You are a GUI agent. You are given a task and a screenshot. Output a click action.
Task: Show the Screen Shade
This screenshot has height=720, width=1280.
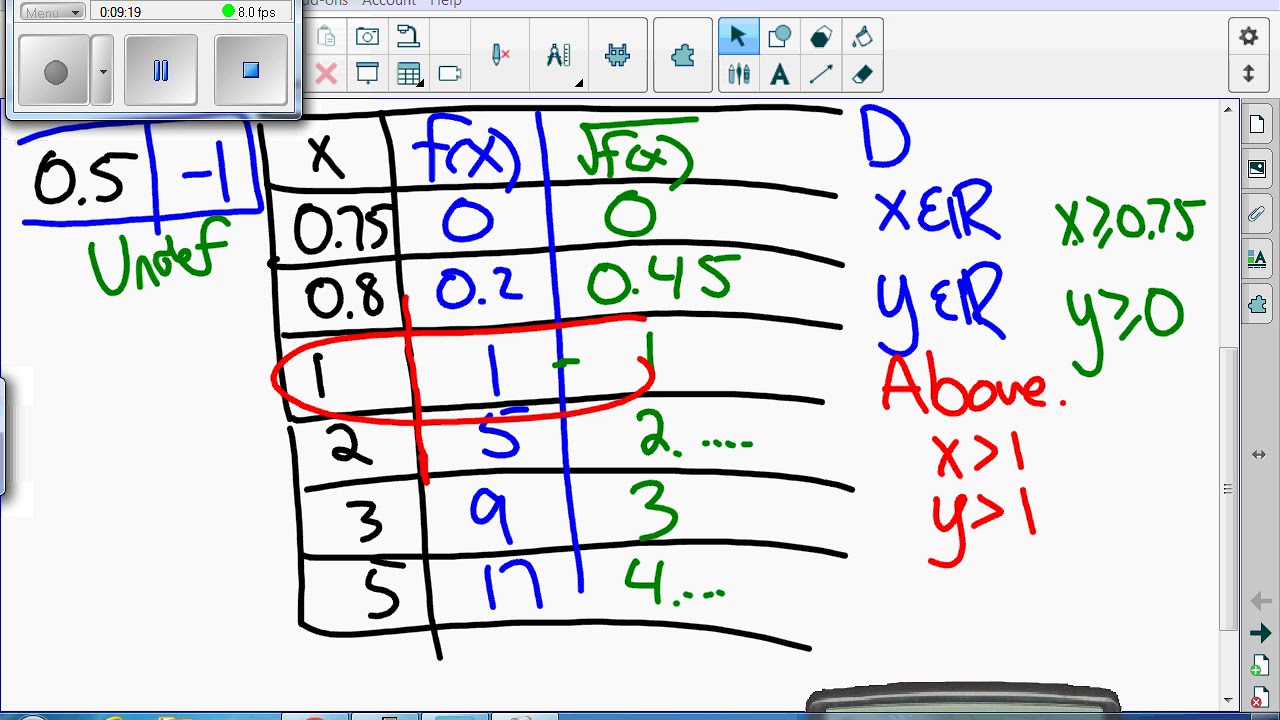pyautogui.click(x=367, y=74)
